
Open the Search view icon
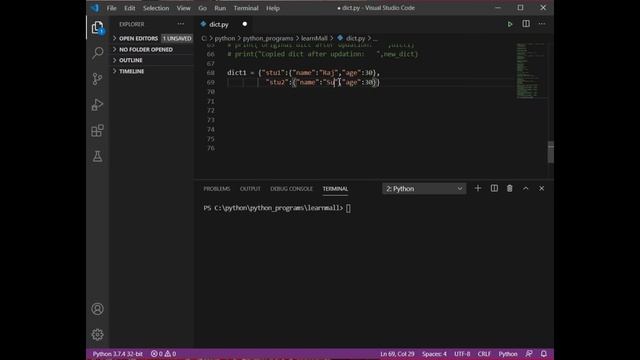pos(98,53)
